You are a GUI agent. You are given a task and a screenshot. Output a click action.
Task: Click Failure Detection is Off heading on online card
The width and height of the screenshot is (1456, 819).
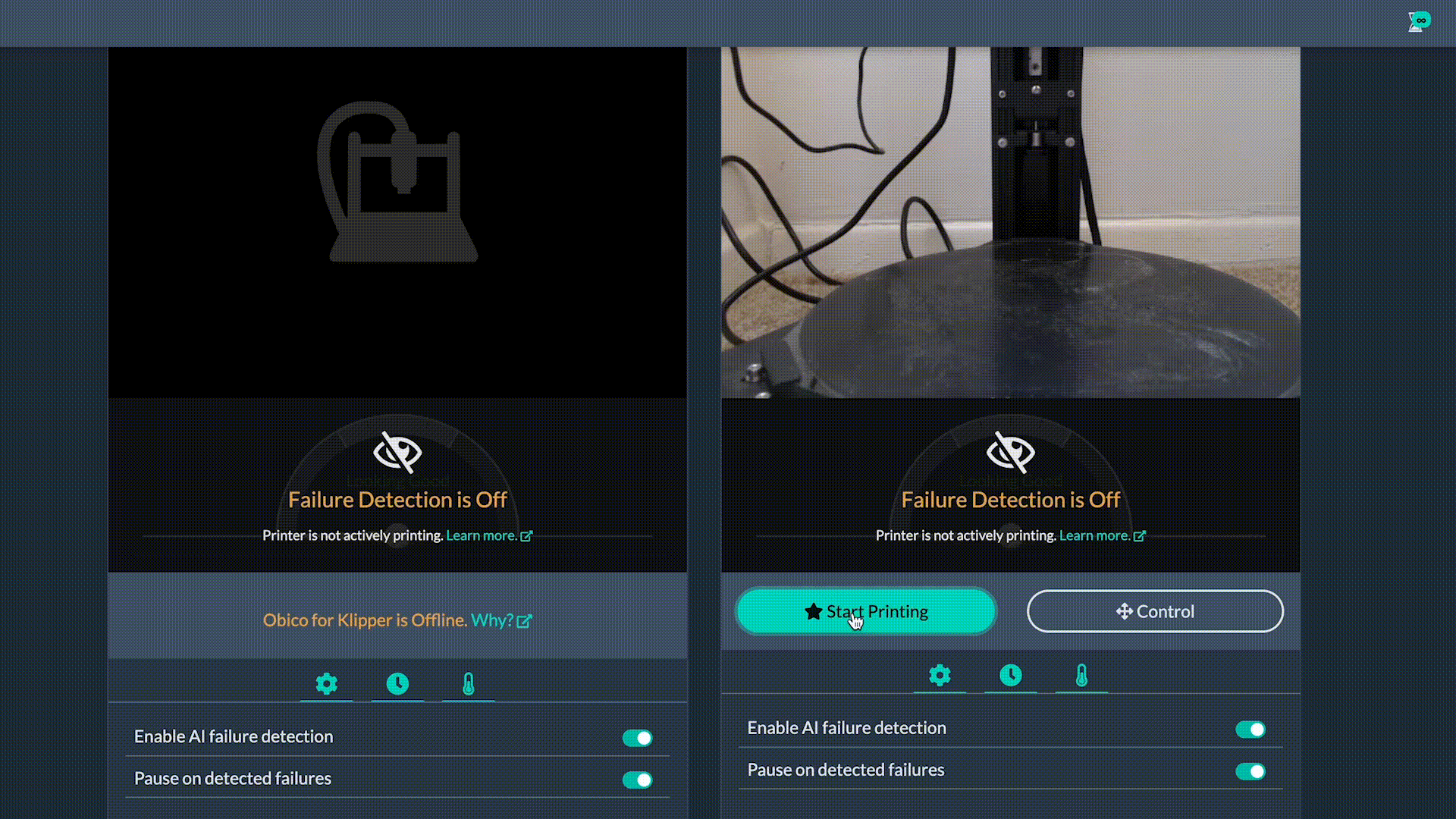click(1011, 500)
